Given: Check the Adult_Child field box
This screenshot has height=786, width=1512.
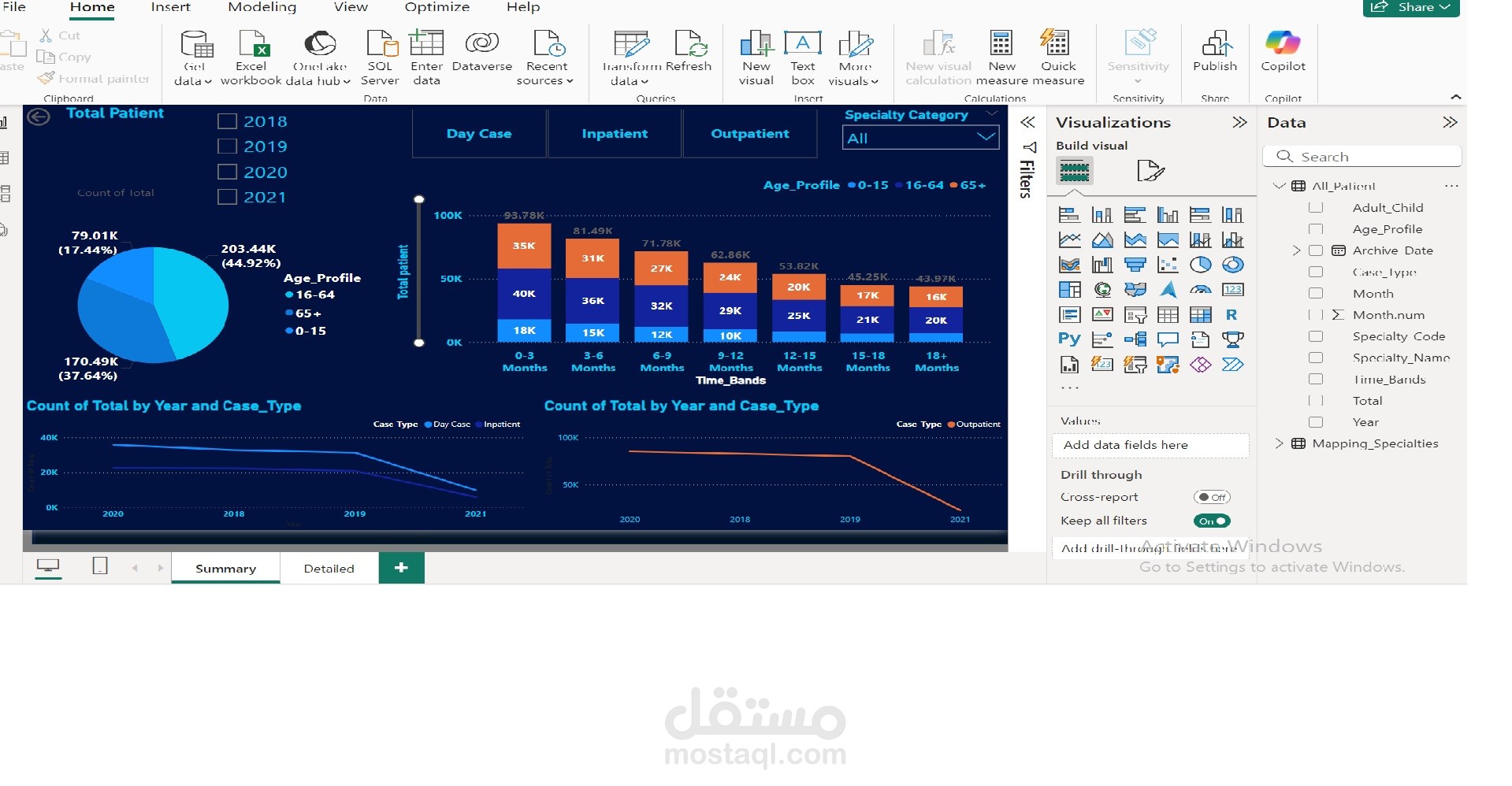Looking at the screenshot, I should pos(1315,207).
